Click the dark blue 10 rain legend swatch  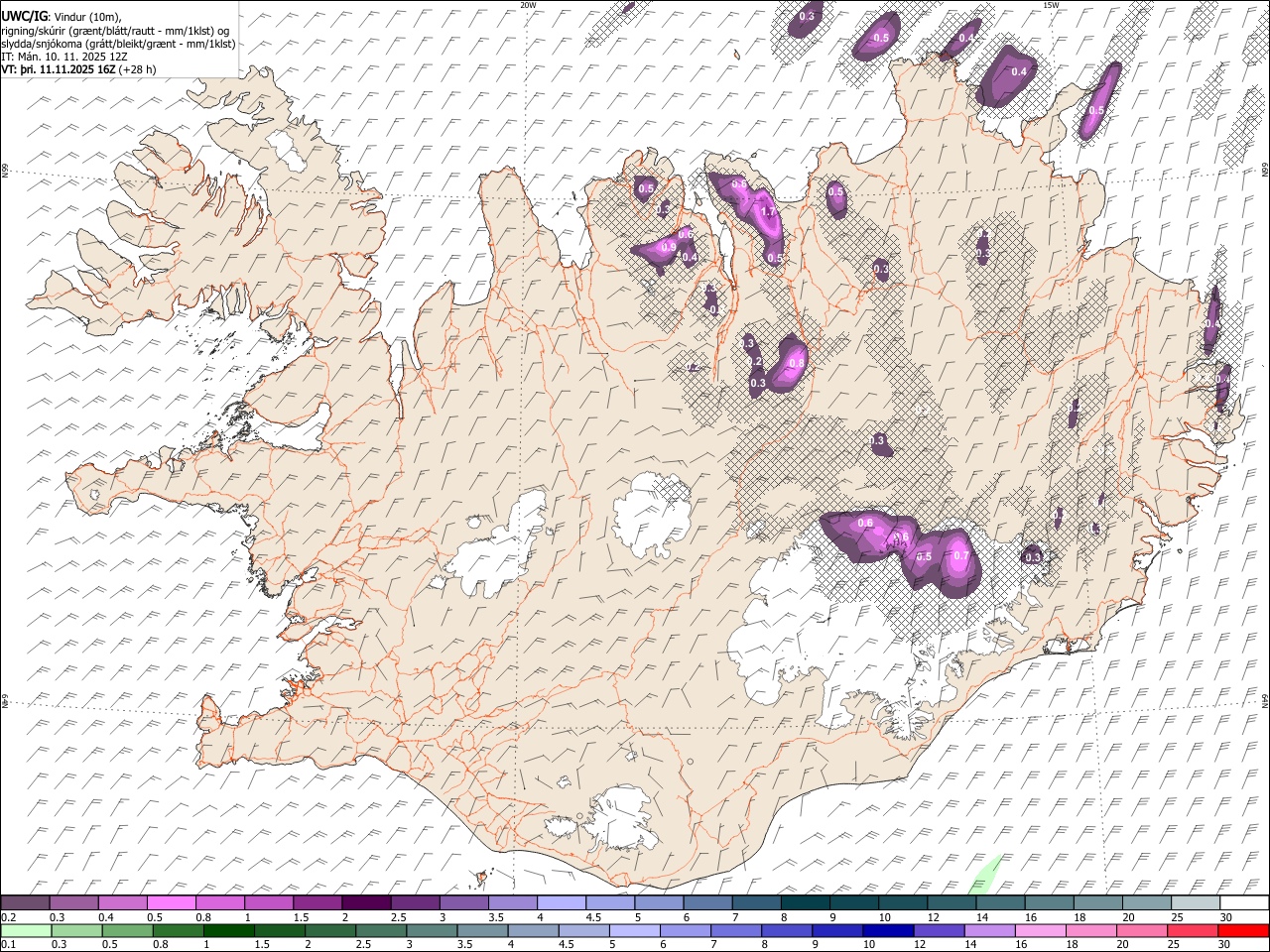[x=887, y=930]
